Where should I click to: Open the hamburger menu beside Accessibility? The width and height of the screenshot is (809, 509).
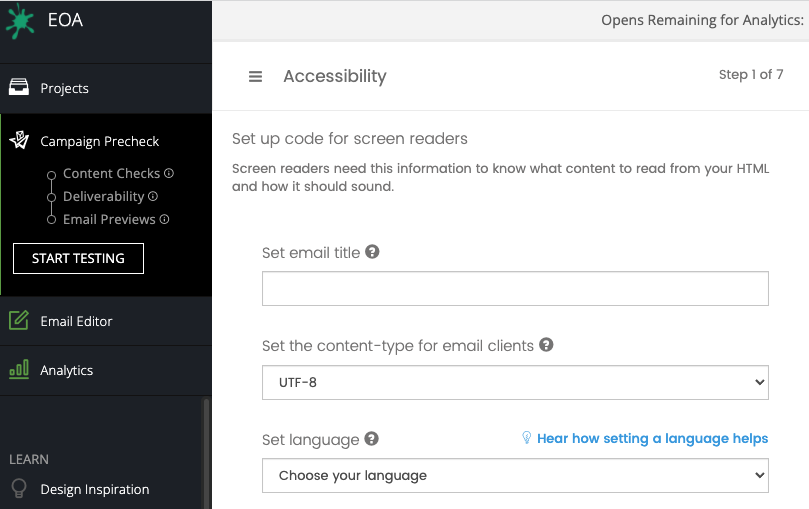(x=256, y=77)
